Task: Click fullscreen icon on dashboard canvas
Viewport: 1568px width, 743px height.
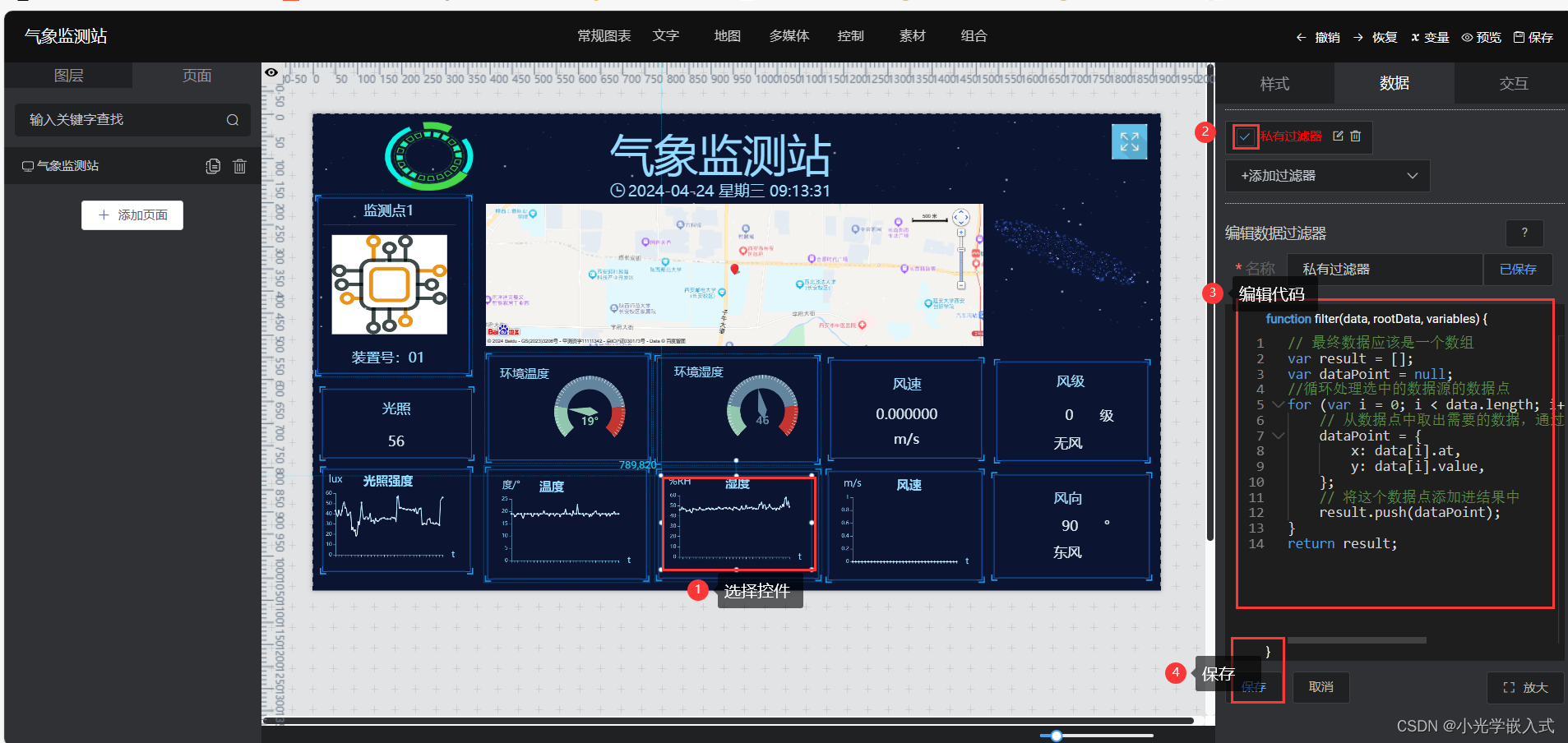Action: point(1129,141)
